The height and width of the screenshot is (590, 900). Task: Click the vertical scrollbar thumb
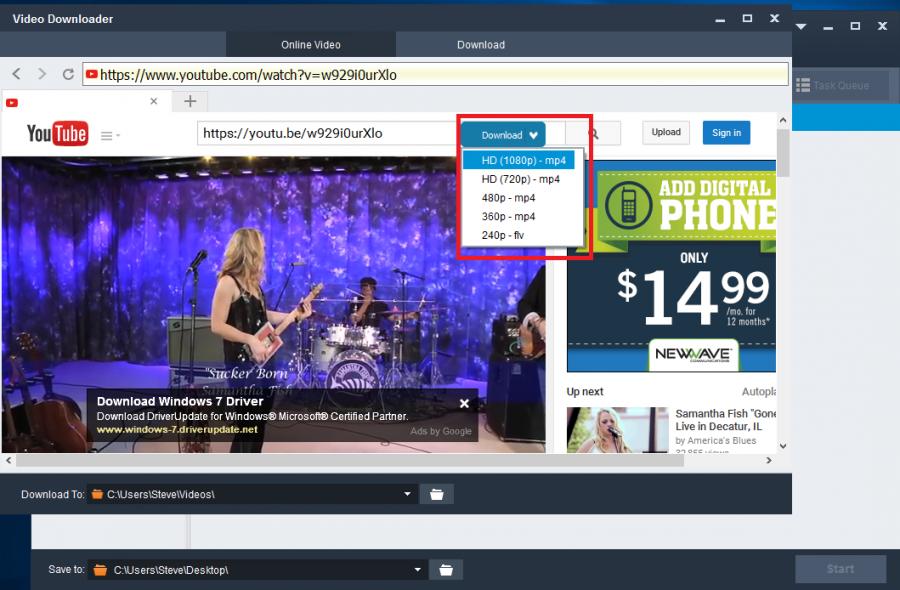[x=783, y=153]
